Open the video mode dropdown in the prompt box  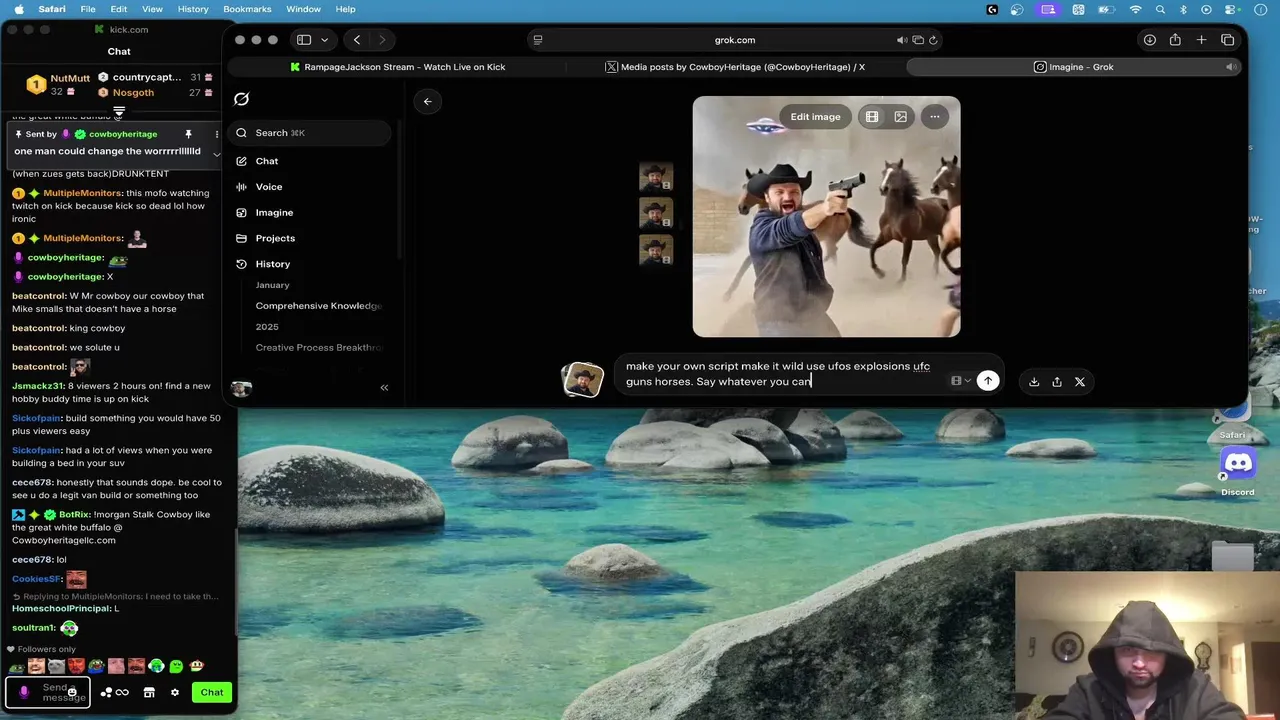pyautogui.click(x=961, y=381)
